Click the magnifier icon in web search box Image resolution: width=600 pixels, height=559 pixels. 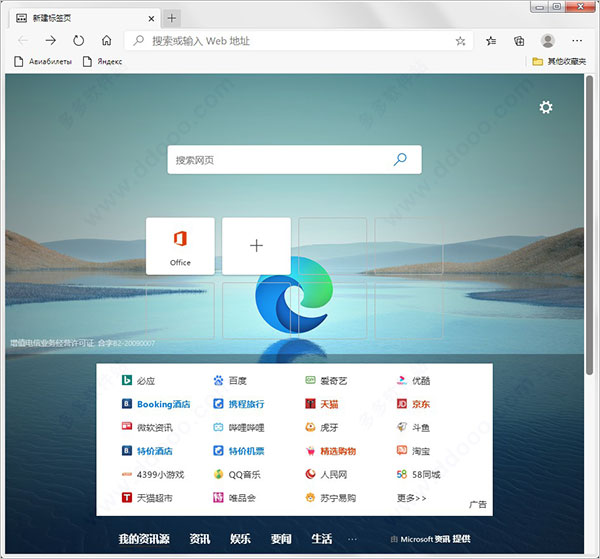point(400,159)
